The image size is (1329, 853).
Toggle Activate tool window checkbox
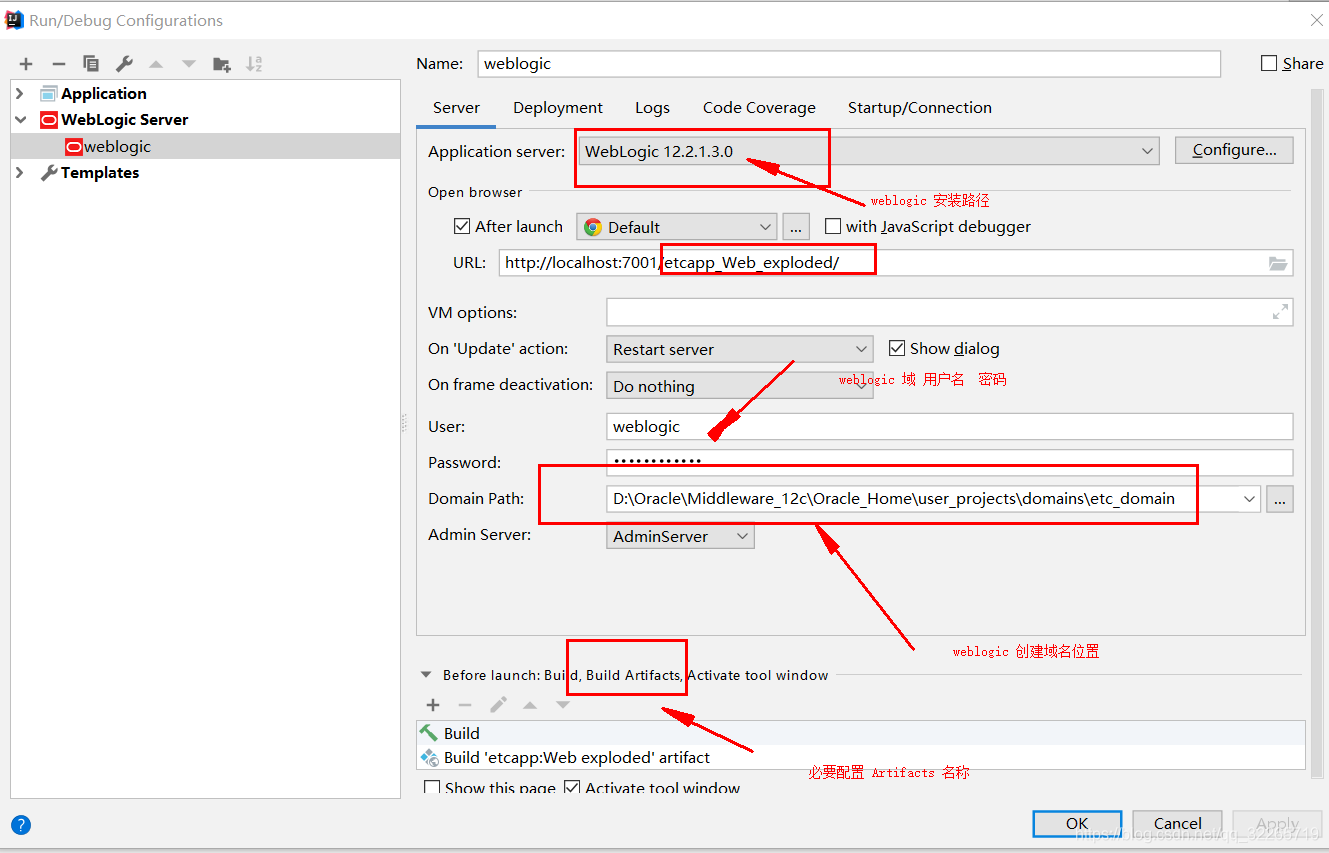pos(572,788)
